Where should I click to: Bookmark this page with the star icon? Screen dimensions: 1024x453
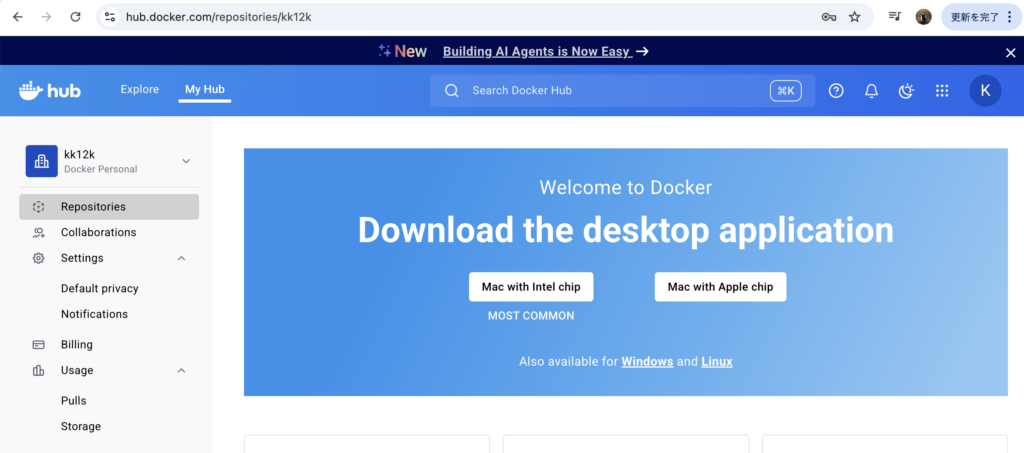[855, 17]
